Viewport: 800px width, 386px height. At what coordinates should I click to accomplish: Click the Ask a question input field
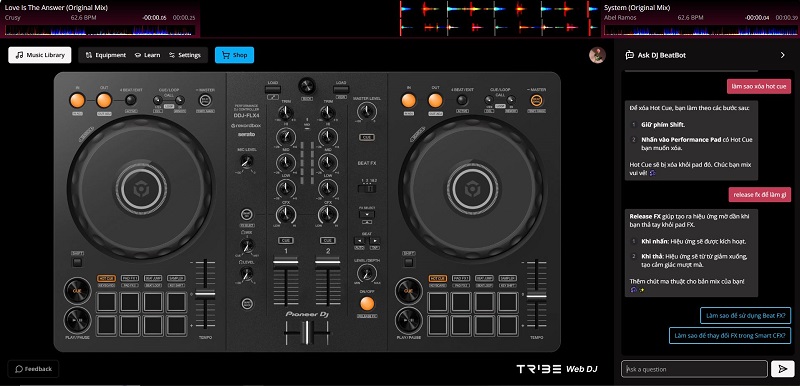click(x=694, y=369)
